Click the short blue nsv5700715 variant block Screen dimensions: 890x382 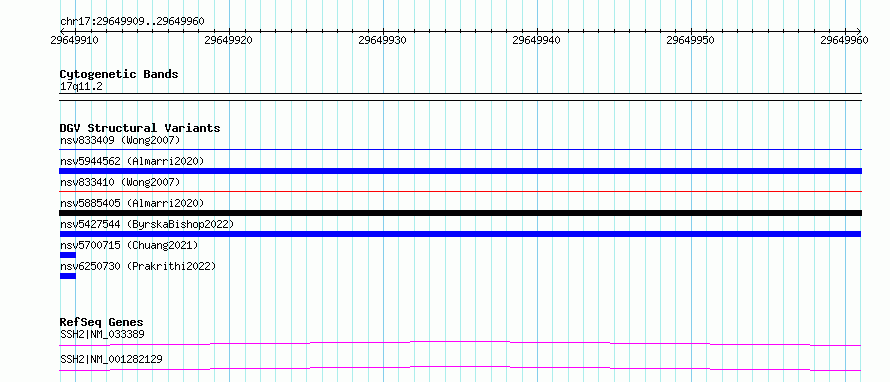68,255
